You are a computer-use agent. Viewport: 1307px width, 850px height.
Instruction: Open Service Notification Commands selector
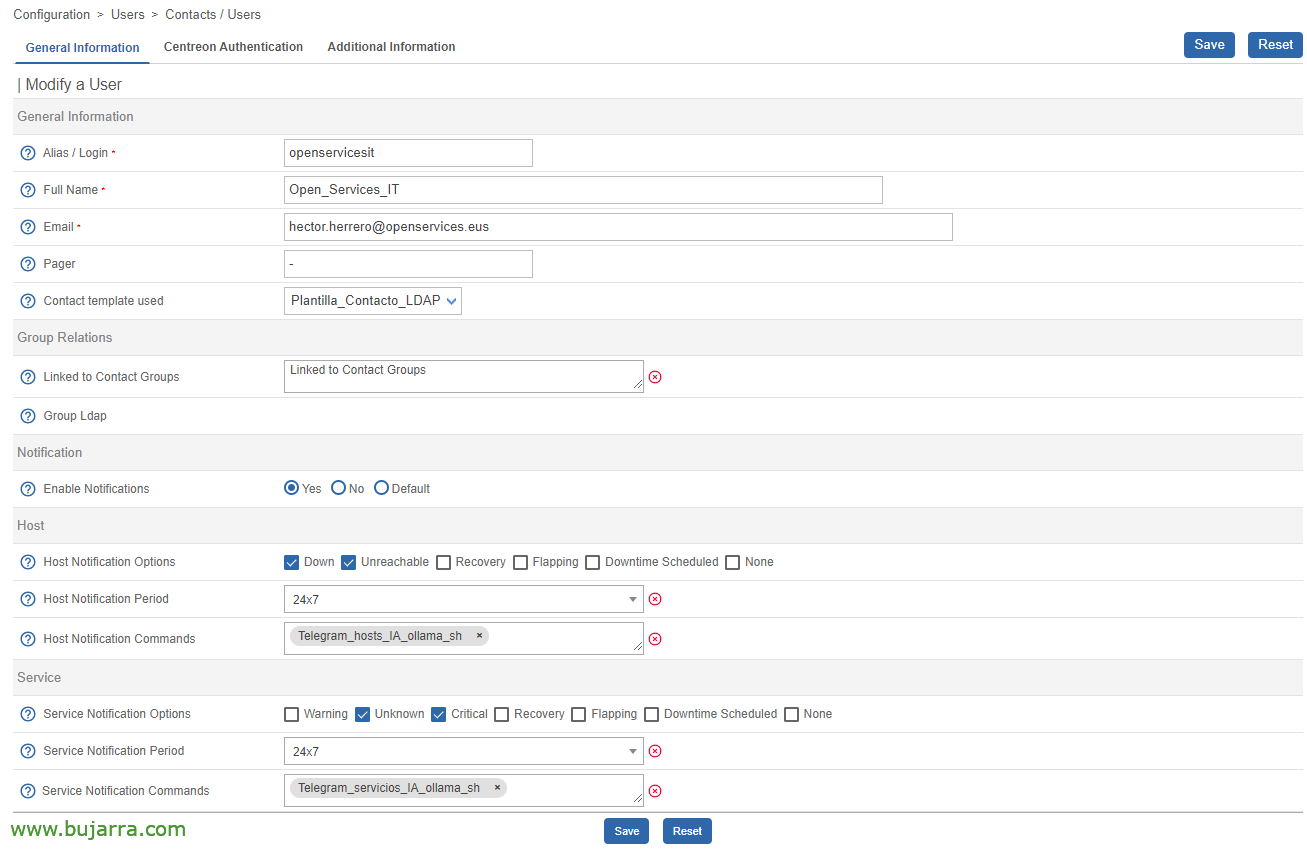(464, 791)
